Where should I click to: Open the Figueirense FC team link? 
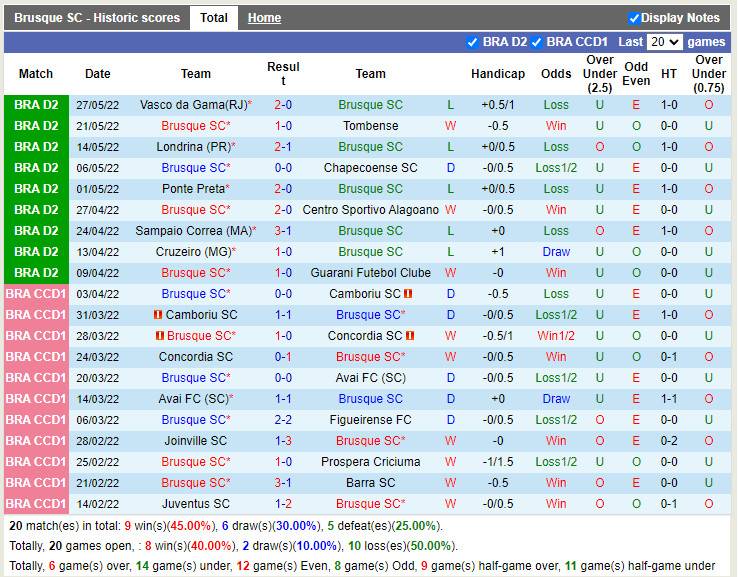tap(370, 420)
